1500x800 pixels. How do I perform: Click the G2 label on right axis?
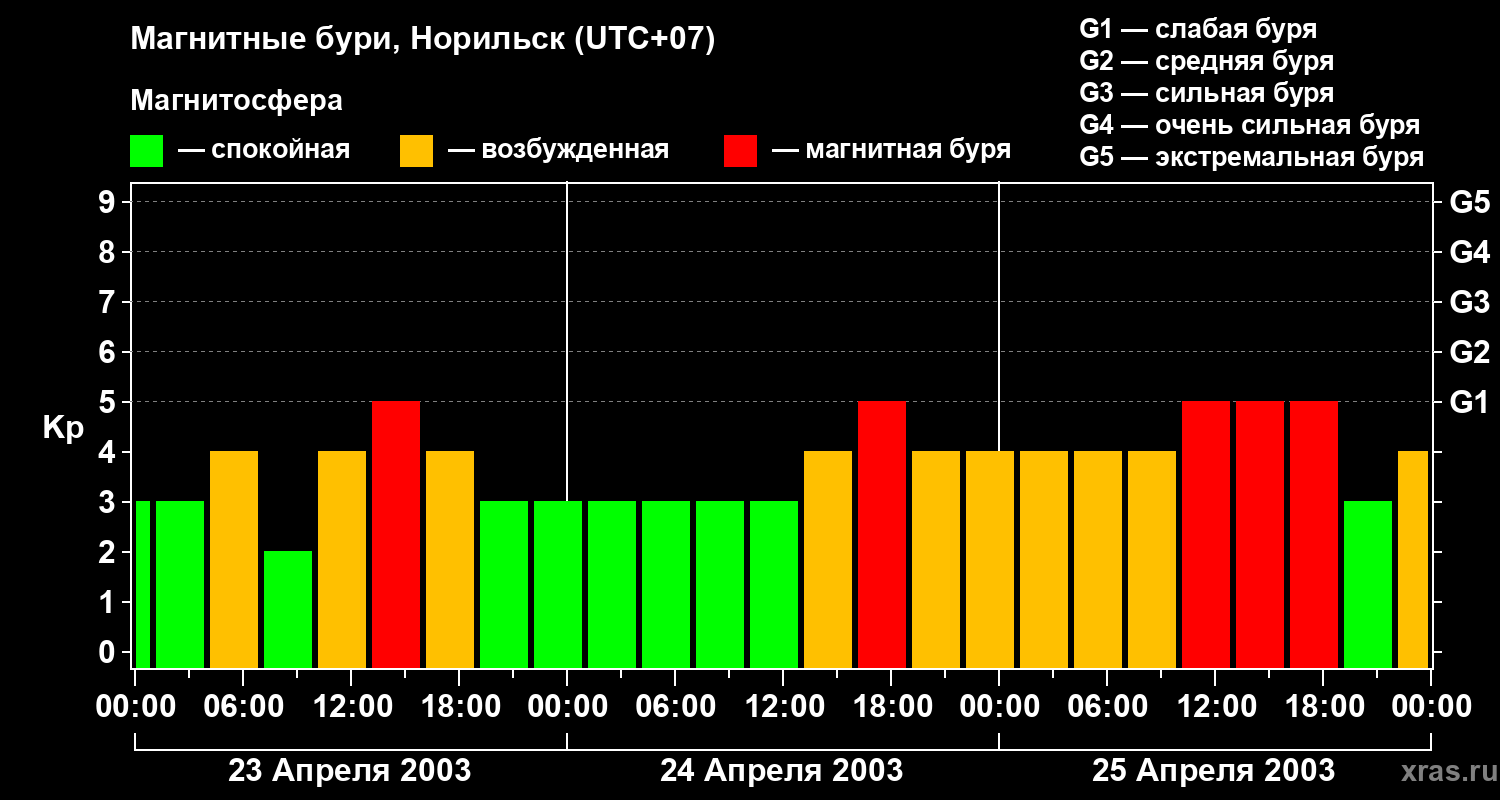[x=1469, y=352]
